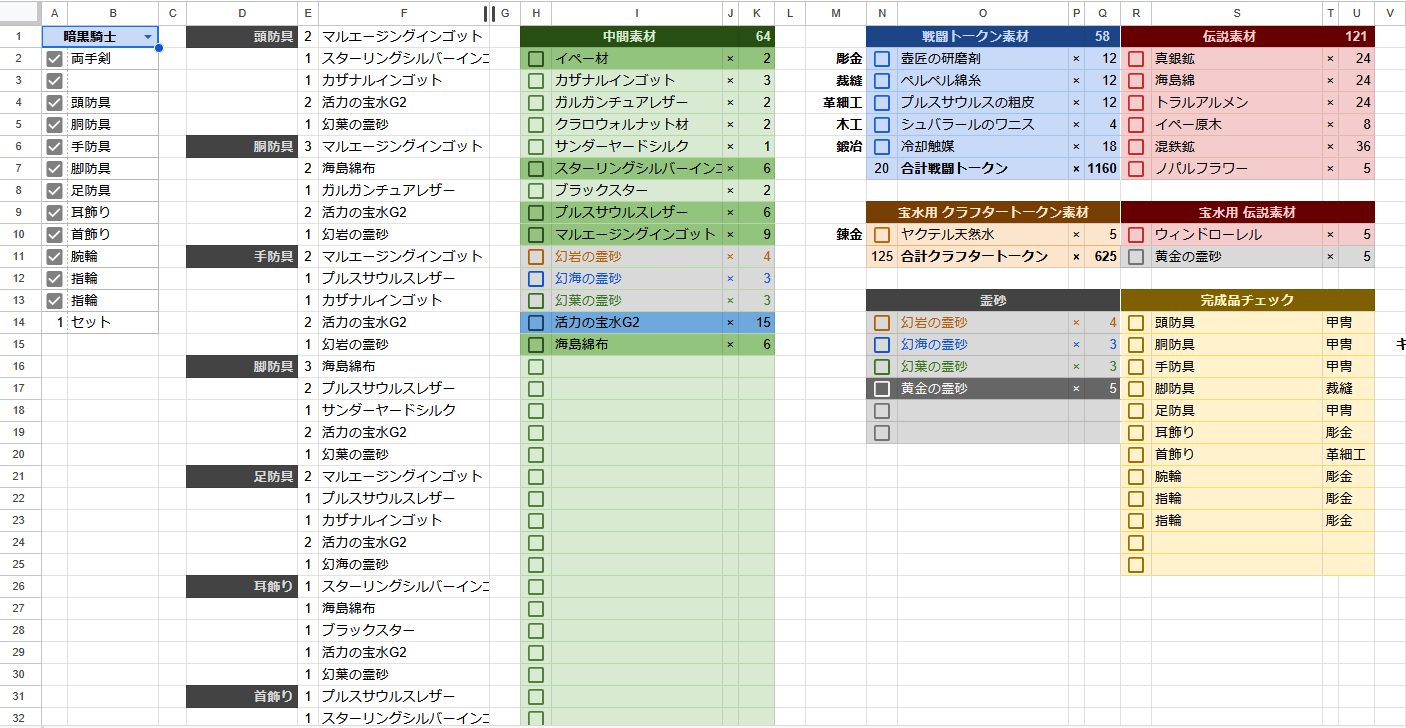Click the 合計クラフタートークン cell
This screenshot has width=1406, height=728.
coord(982,257)
